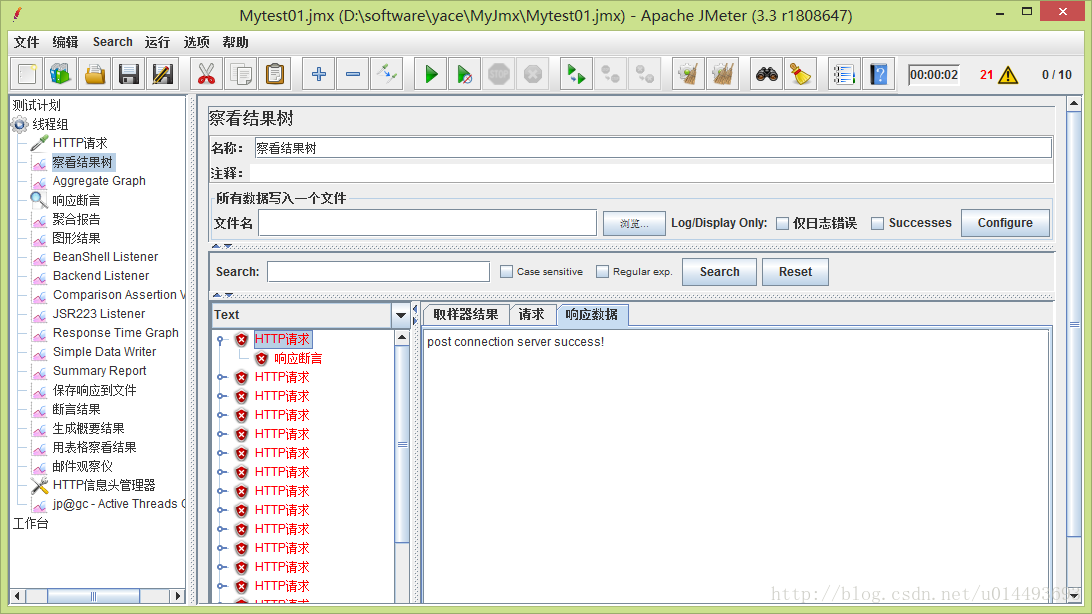Click the Toggle enable/disable arrows icon
Screen dimensions: 1092x614
(x=387, y=74)
